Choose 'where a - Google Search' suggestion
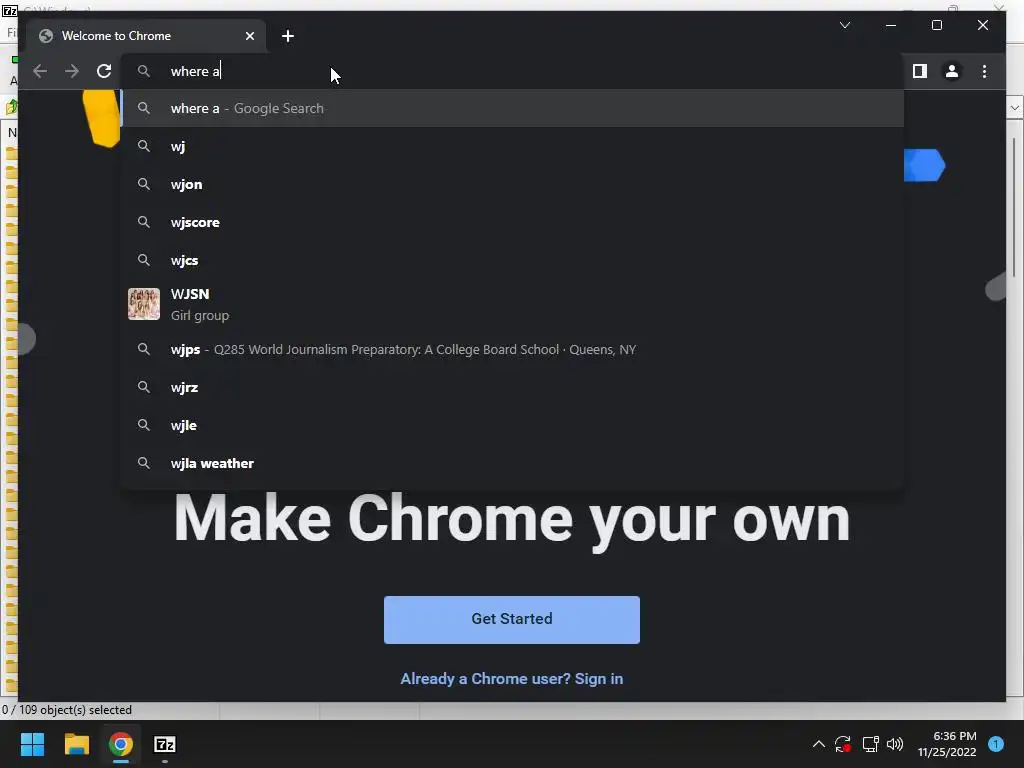 [x=513, y=108]
